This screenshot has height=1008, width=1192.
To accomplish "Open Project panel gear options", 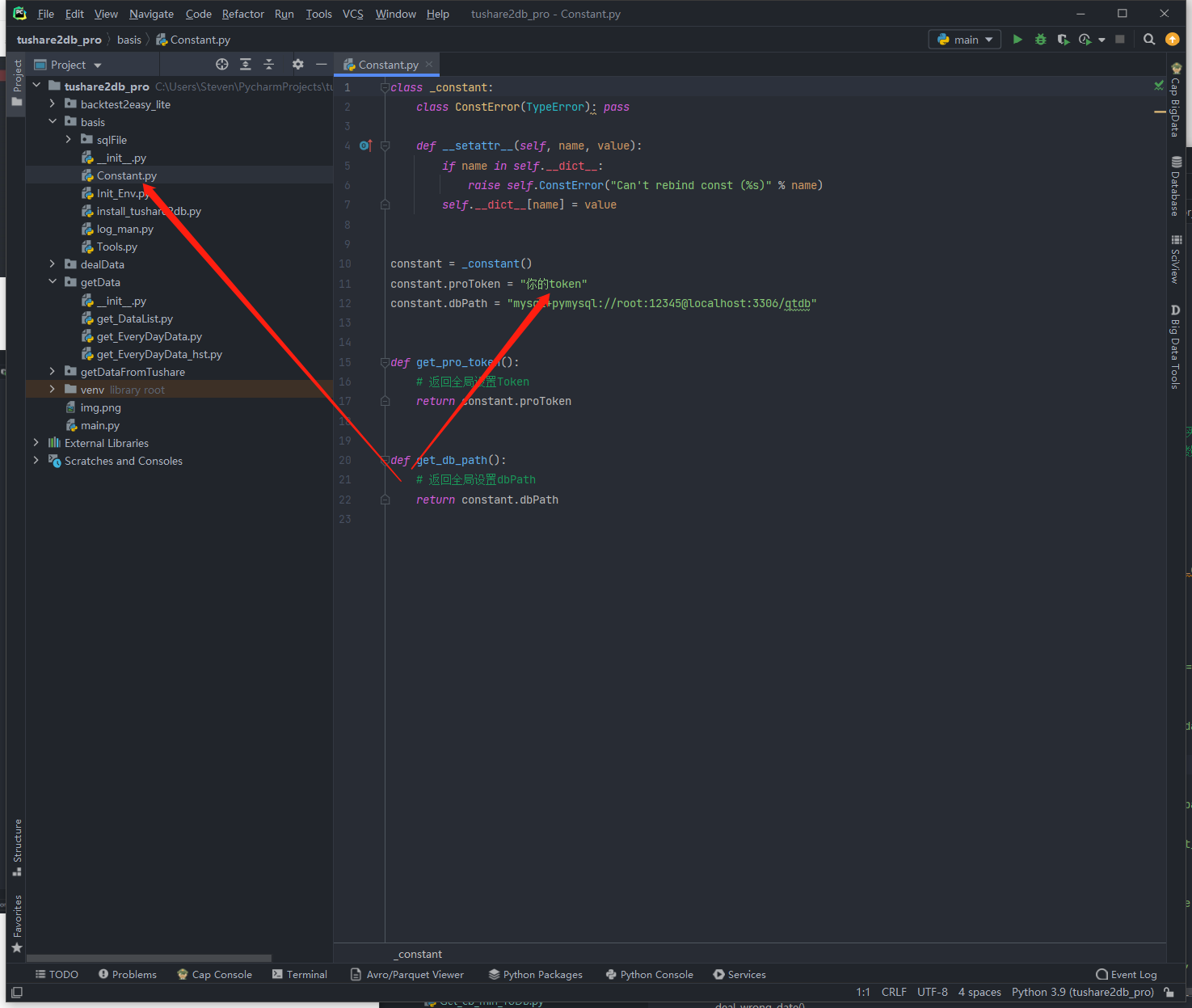I will pyautogui.click(x=298, y=65).
